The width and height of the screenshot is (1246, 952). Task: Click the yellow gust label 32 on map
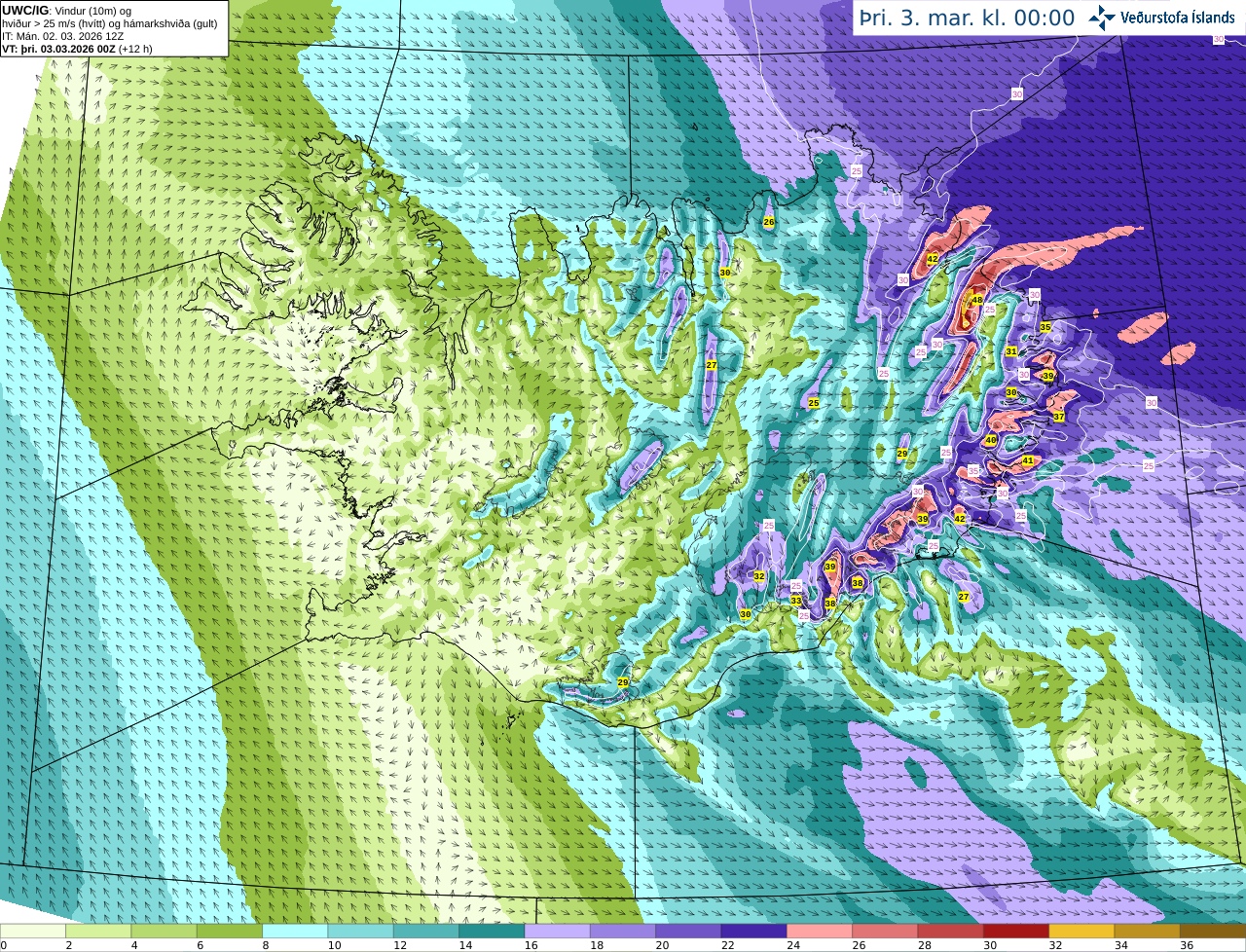pos(759,576)
